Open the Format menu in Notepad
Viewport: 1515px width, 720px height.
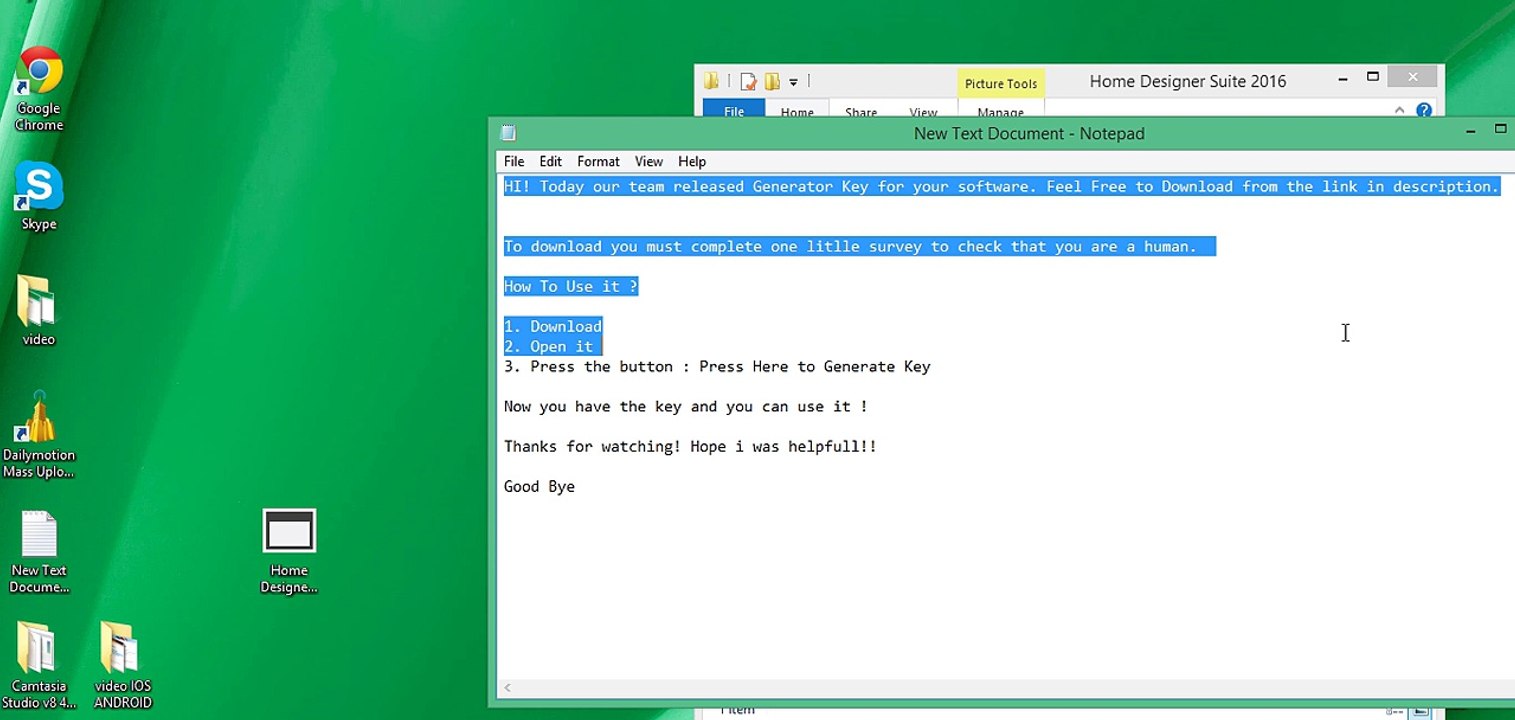coord(598,161)
